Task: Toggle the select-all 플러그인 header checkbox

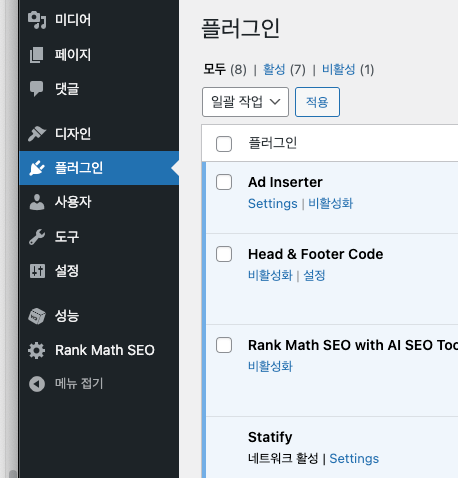Action: click(x=224, y=144)
